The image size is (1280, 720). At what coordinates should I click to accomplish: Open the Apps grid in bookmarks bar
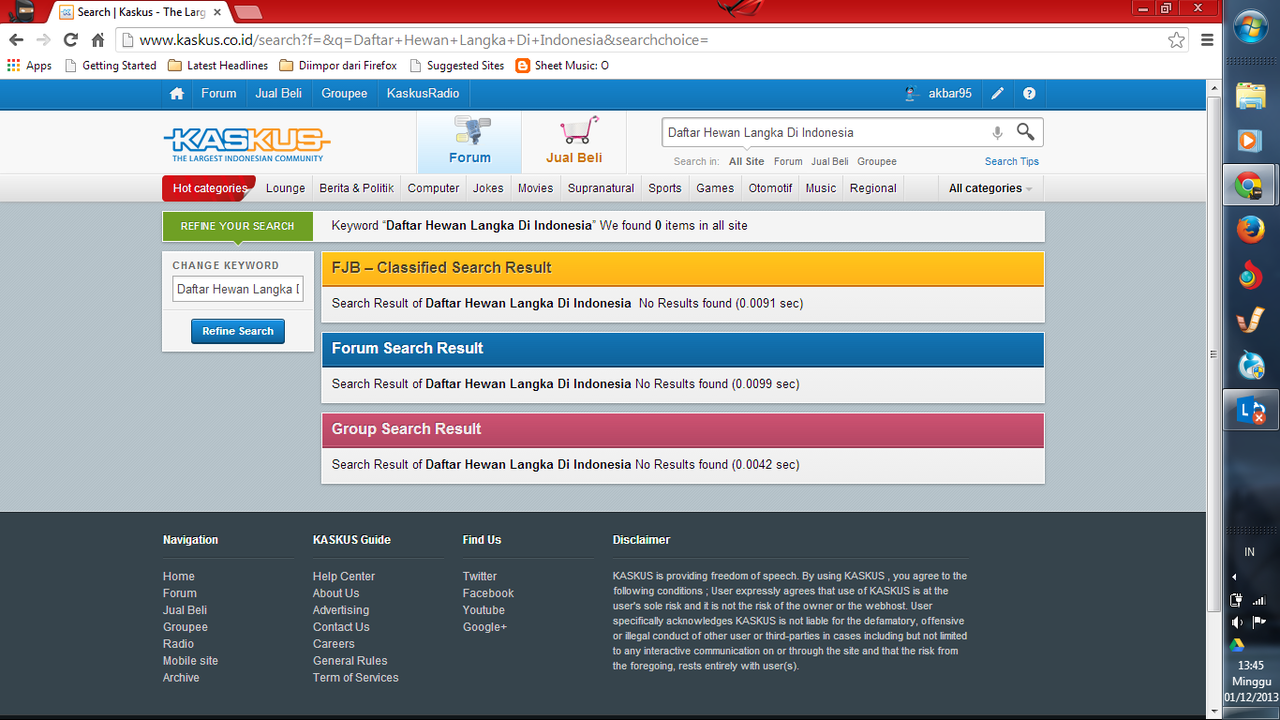coord(30,66)
